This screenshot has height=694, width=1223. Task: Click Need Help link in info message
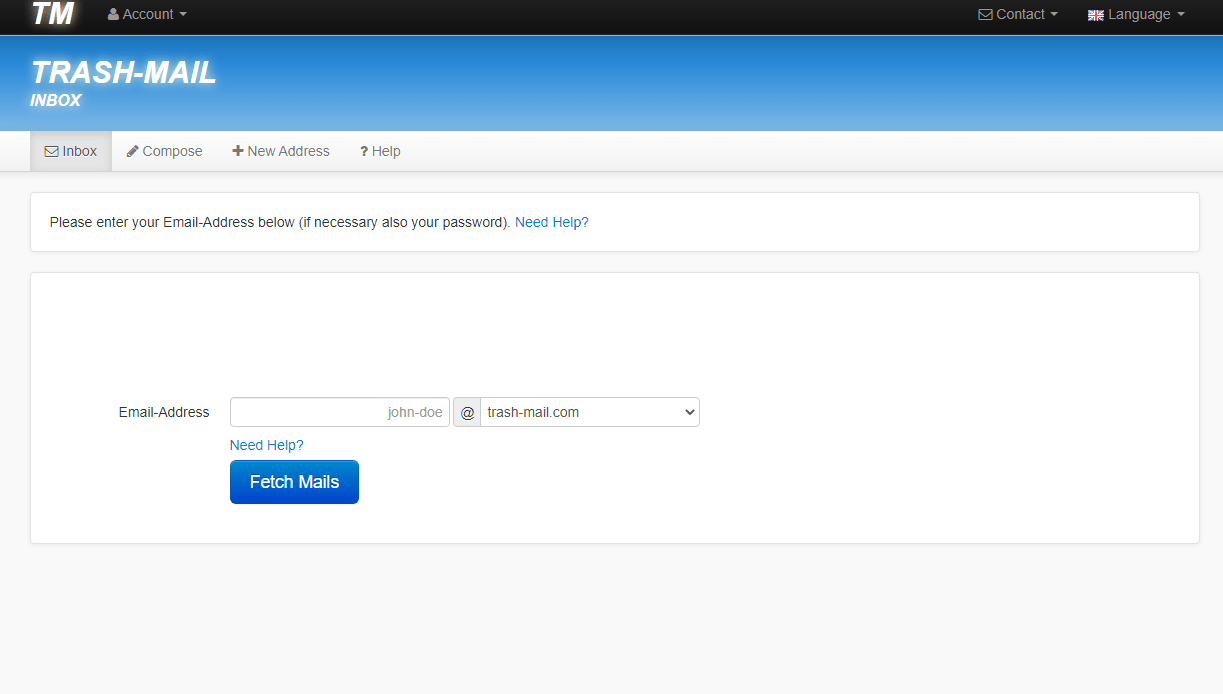pos(552,222)
